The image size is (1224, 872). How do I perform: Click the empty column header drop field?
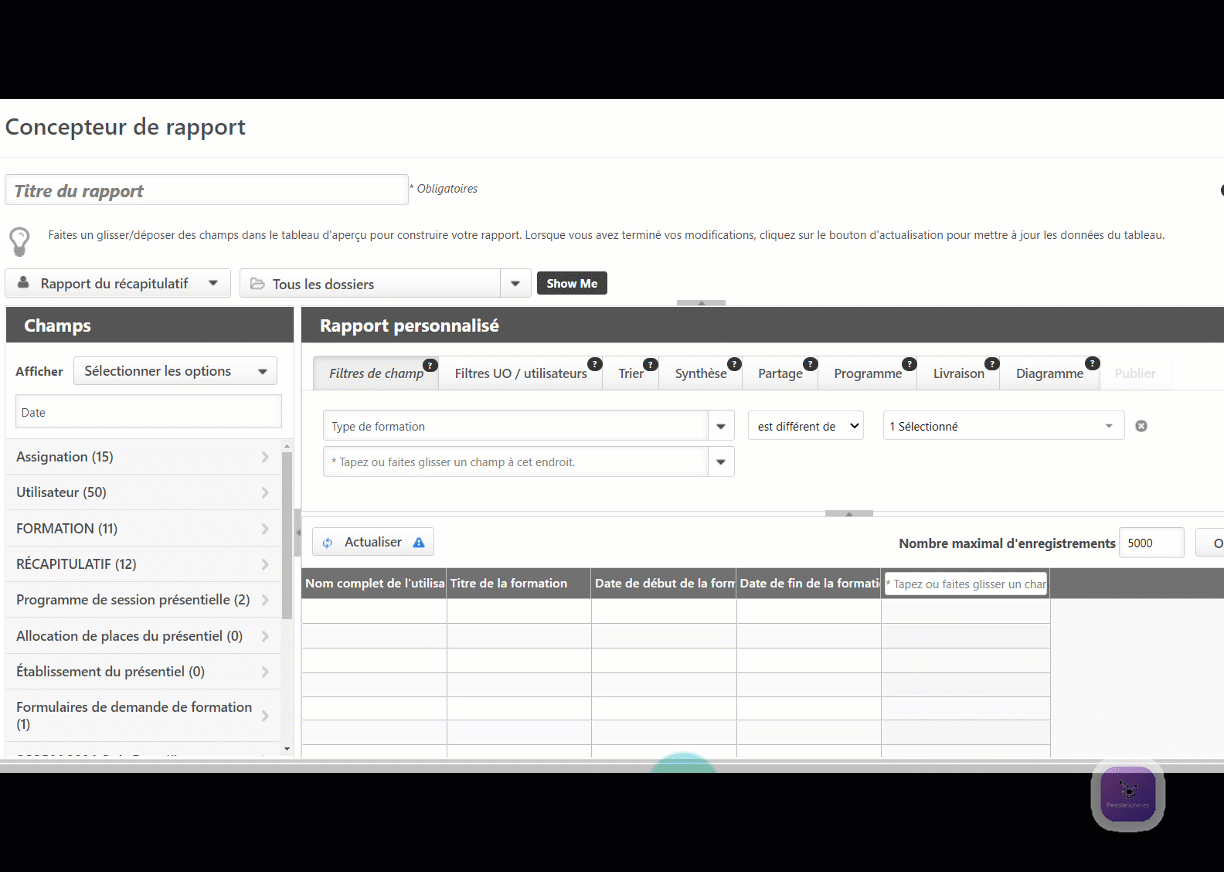point(966,584)
